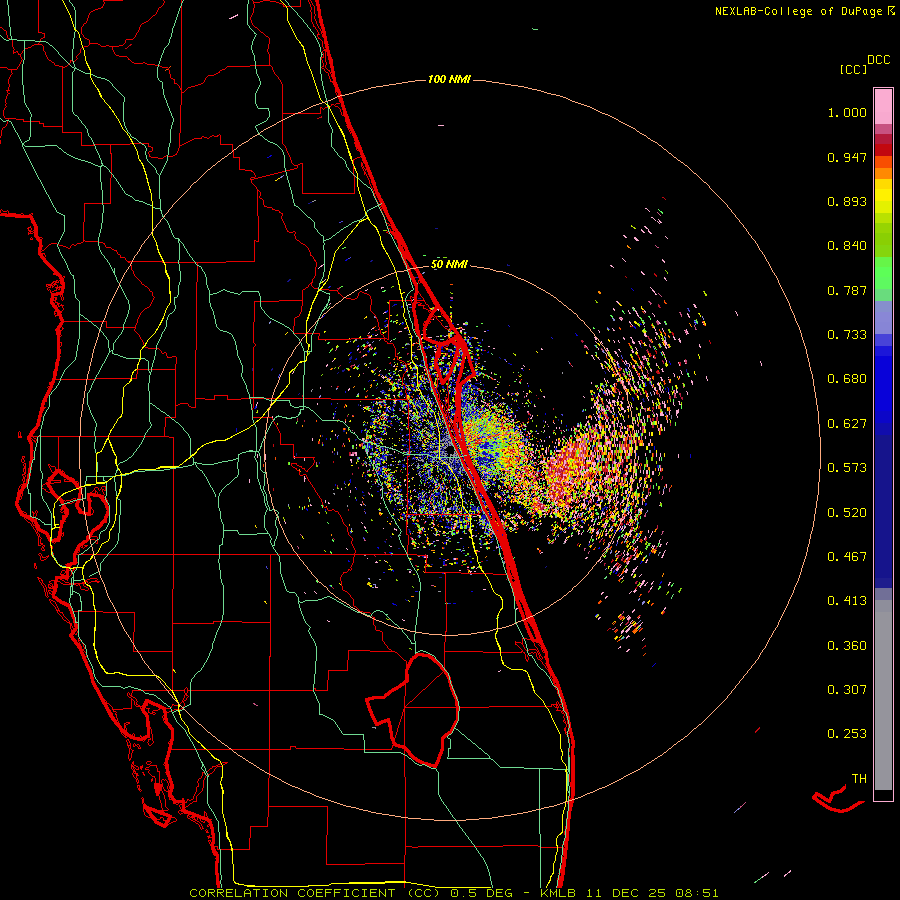Click the 0.520 scale value
The width and height of the screenshot is (900, 900).
coord(847,513)
